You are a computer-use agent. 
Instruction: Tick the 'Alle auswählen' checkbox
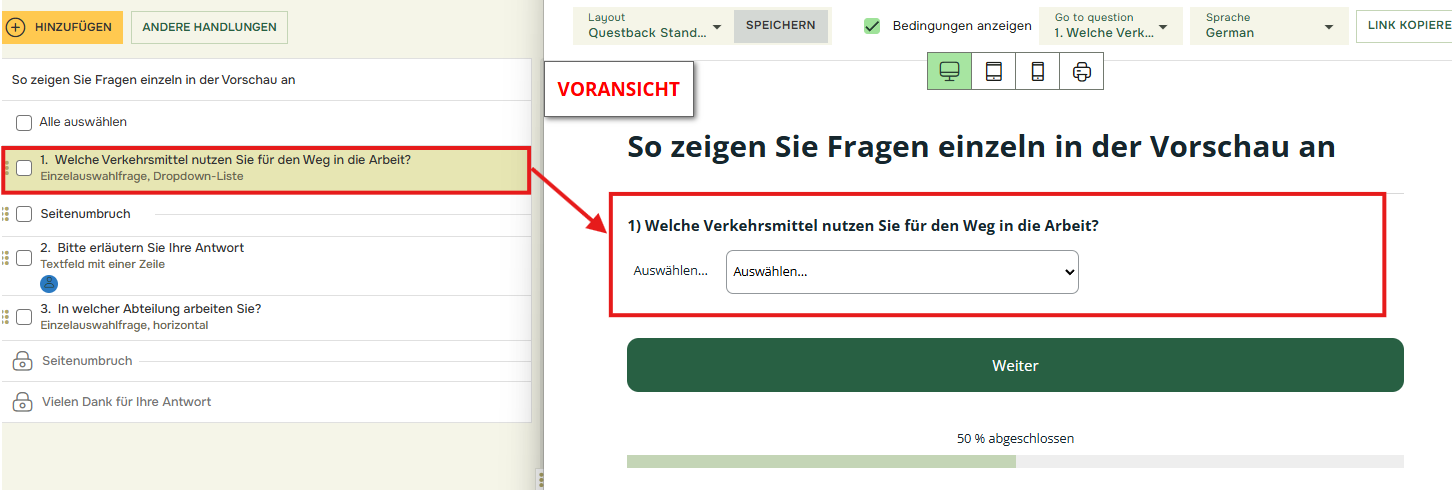click(x=24, y=122)
